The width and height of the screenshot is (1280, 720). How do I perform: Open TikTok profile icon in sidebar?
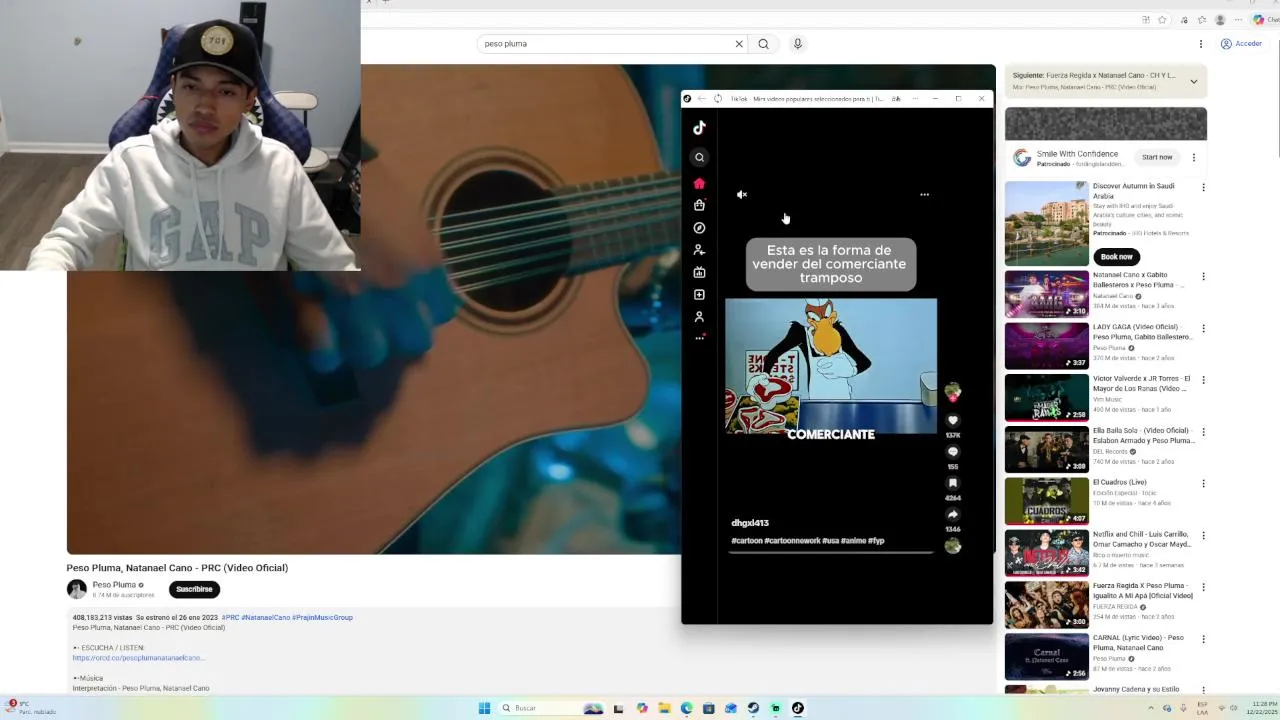pyautogui.click(x=699, y=316)
